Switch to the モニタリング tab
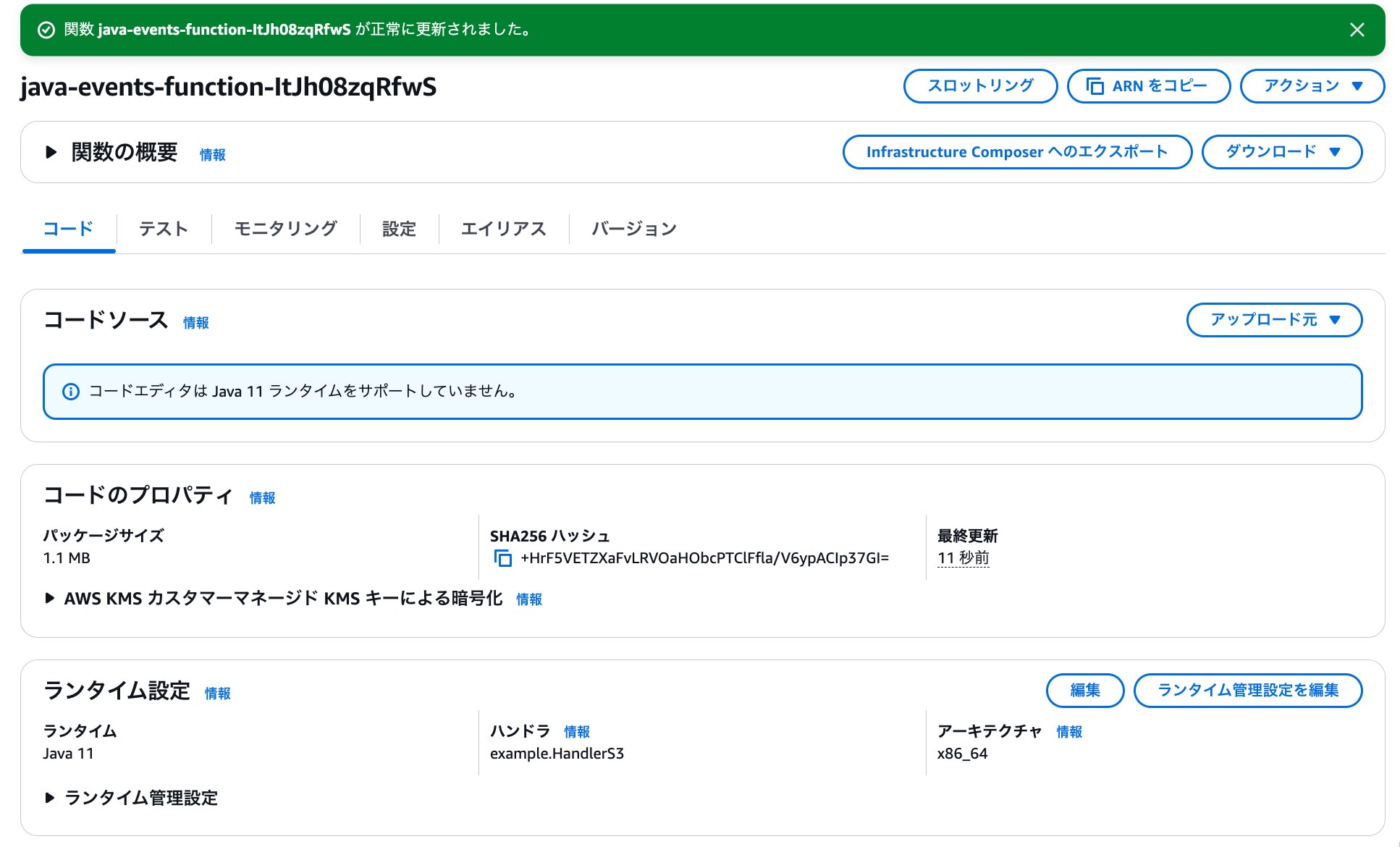 point(286,229)
